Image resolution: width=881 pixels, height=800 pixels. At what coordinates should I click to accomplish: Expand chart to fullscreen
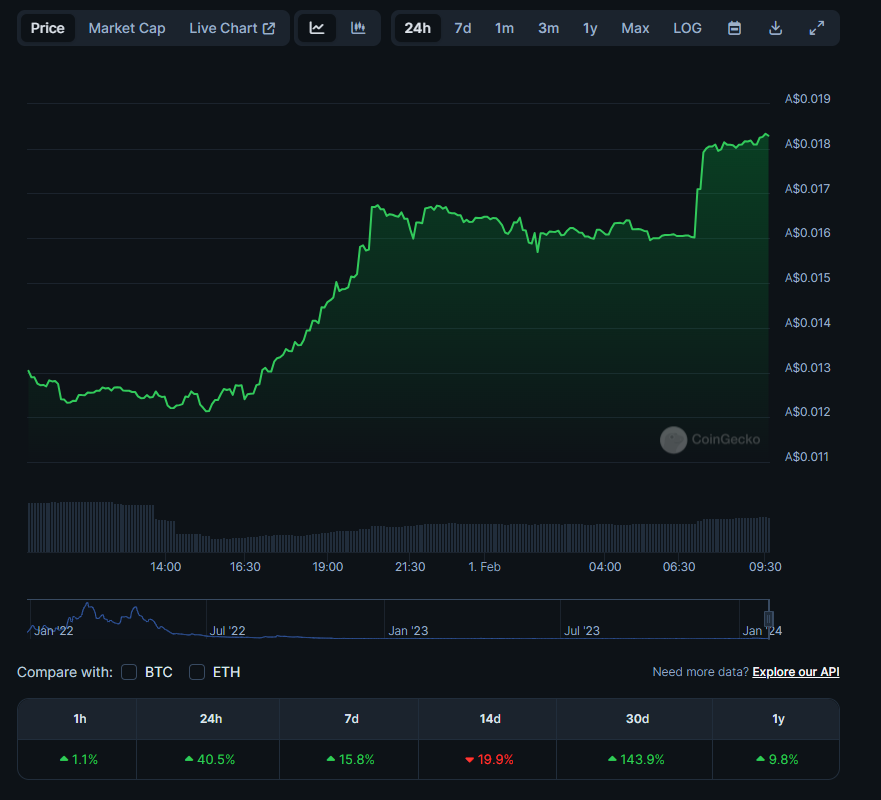click(x=816, y=28)
